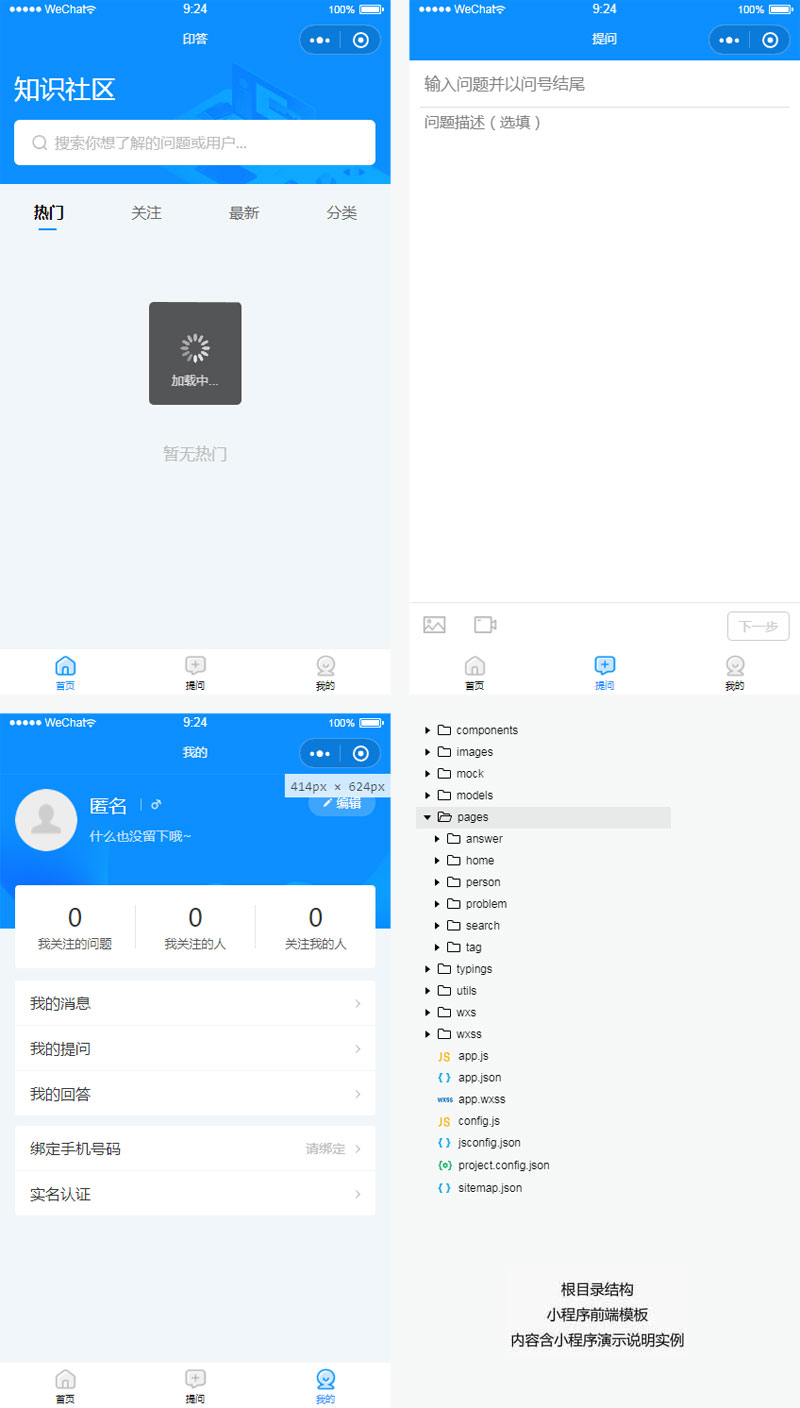
Task: Collapse the pages folder
Action: click(x=428, y=817)
